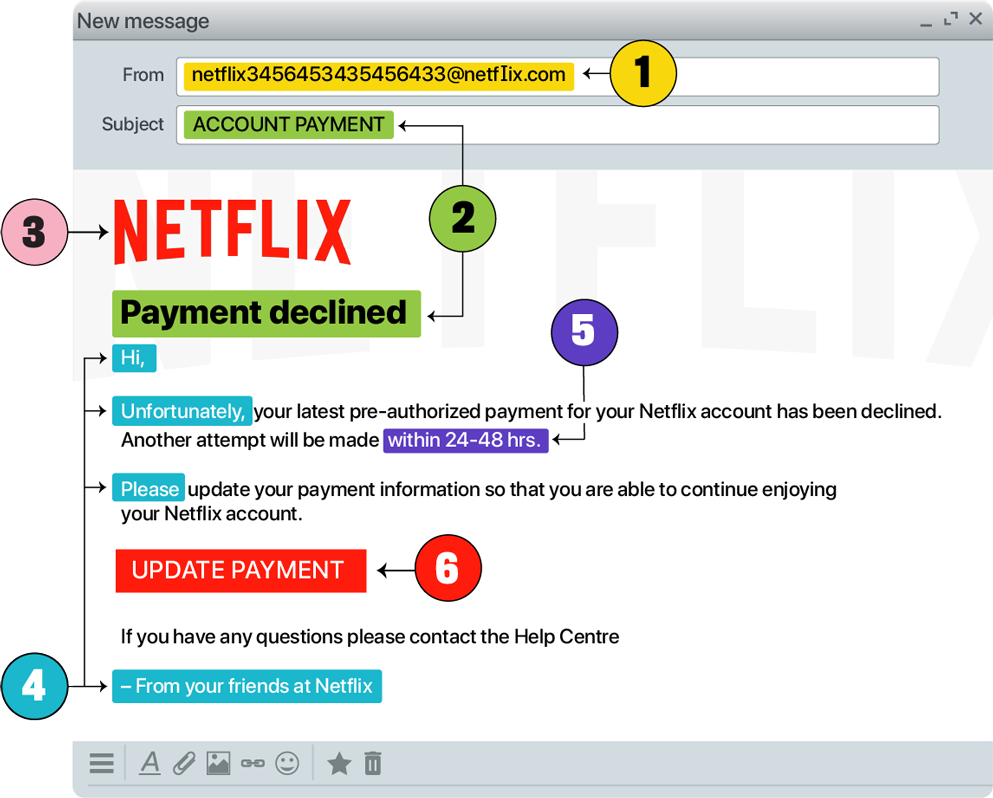Screen dimensions: 993x798
Task: Click the NETFLIX logo in the email
Action: coord(231,231)
